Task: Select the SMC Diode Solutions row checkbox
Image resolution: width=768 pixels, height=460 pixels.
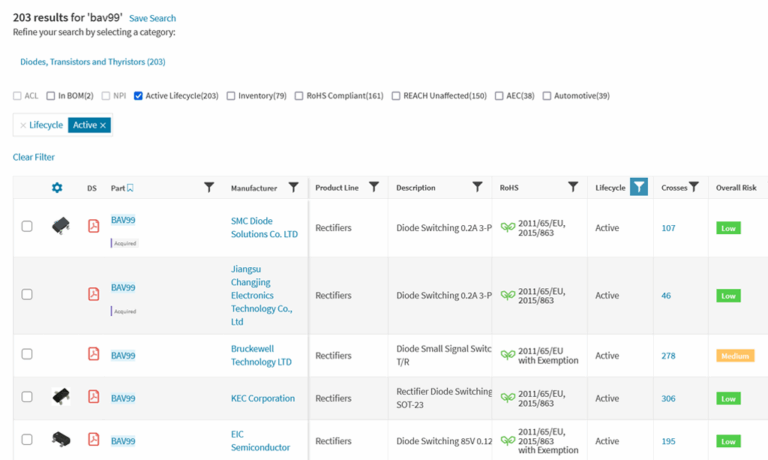Action: (27, 226)
